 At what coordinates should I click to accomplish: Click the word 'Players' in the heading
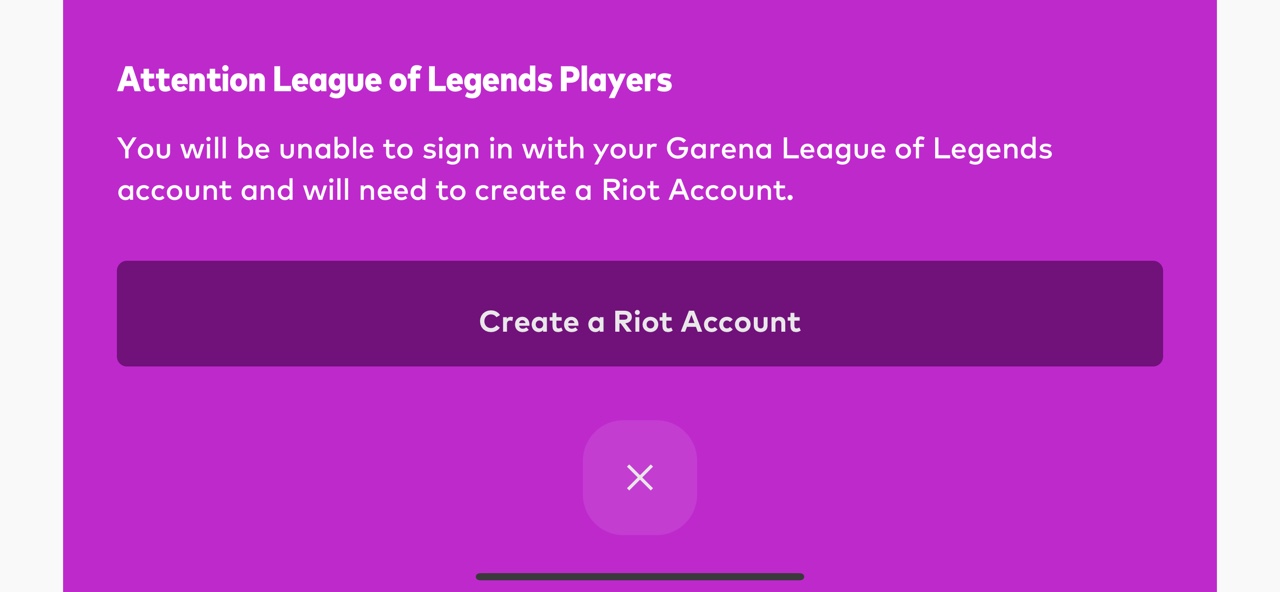615,81
